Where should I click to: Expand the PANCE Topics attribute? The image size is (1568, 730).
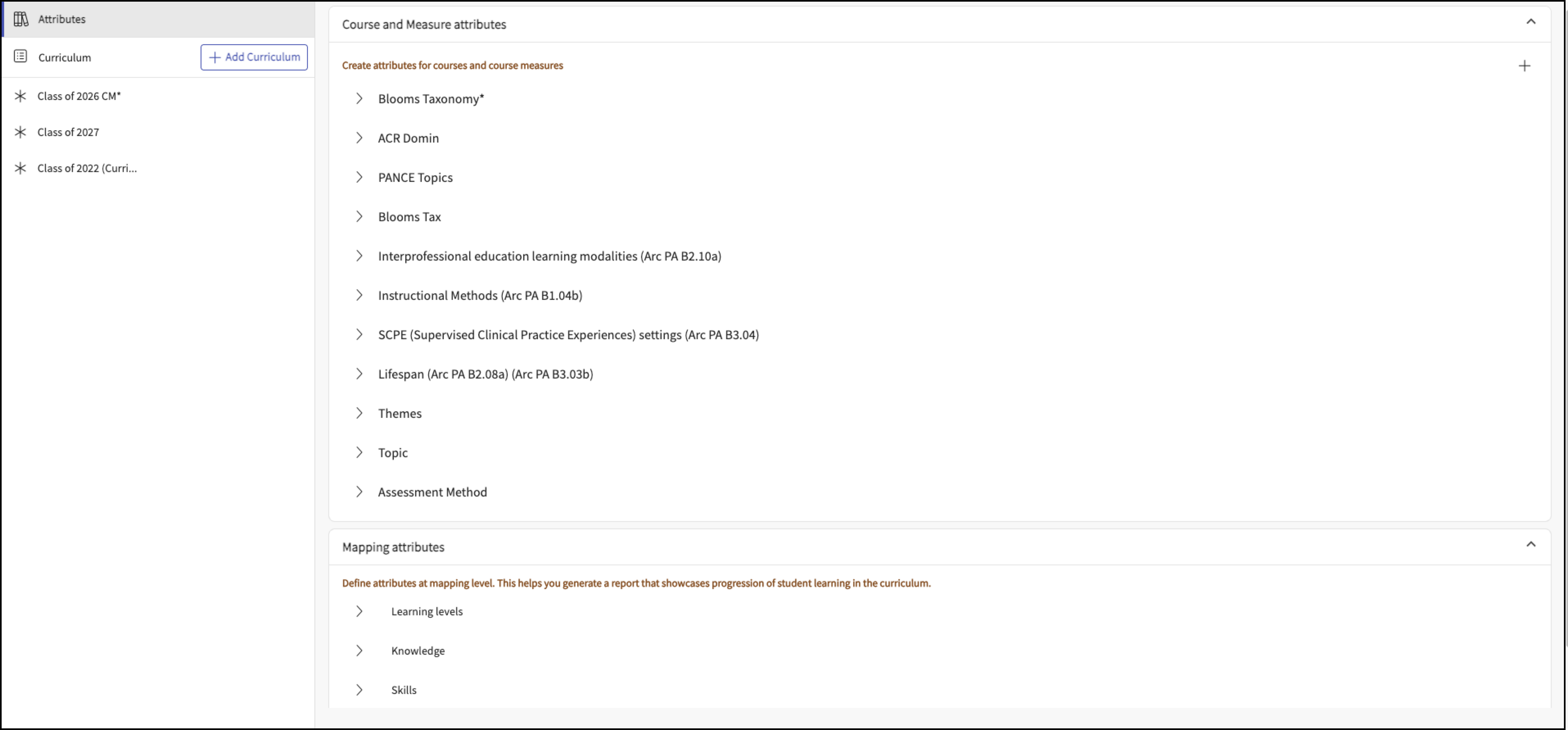tap(359, 177)
